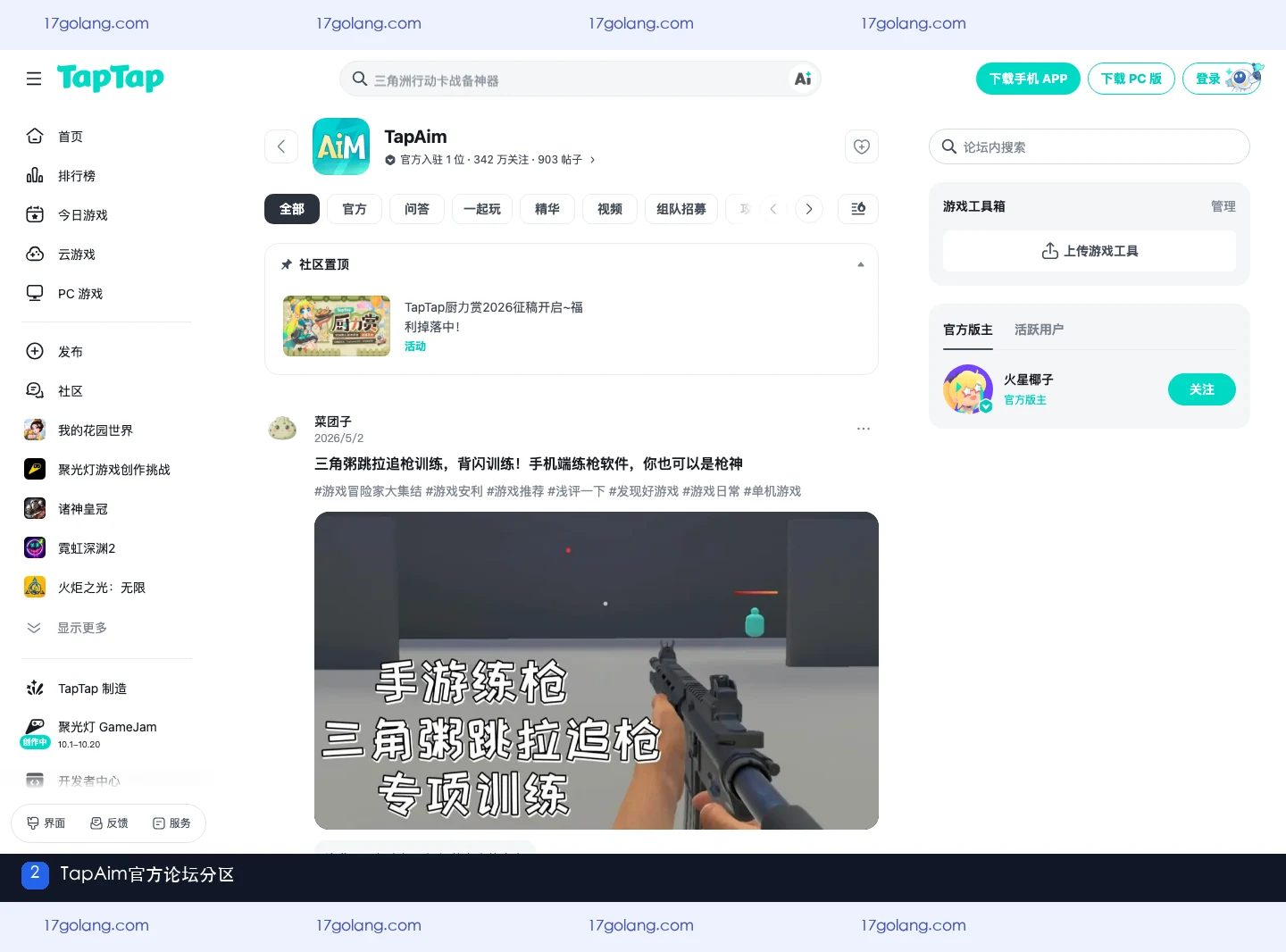Click the follow heart icon beside TapAim
The height and width of the screenshot is (952, 1286).
(862, 146)
